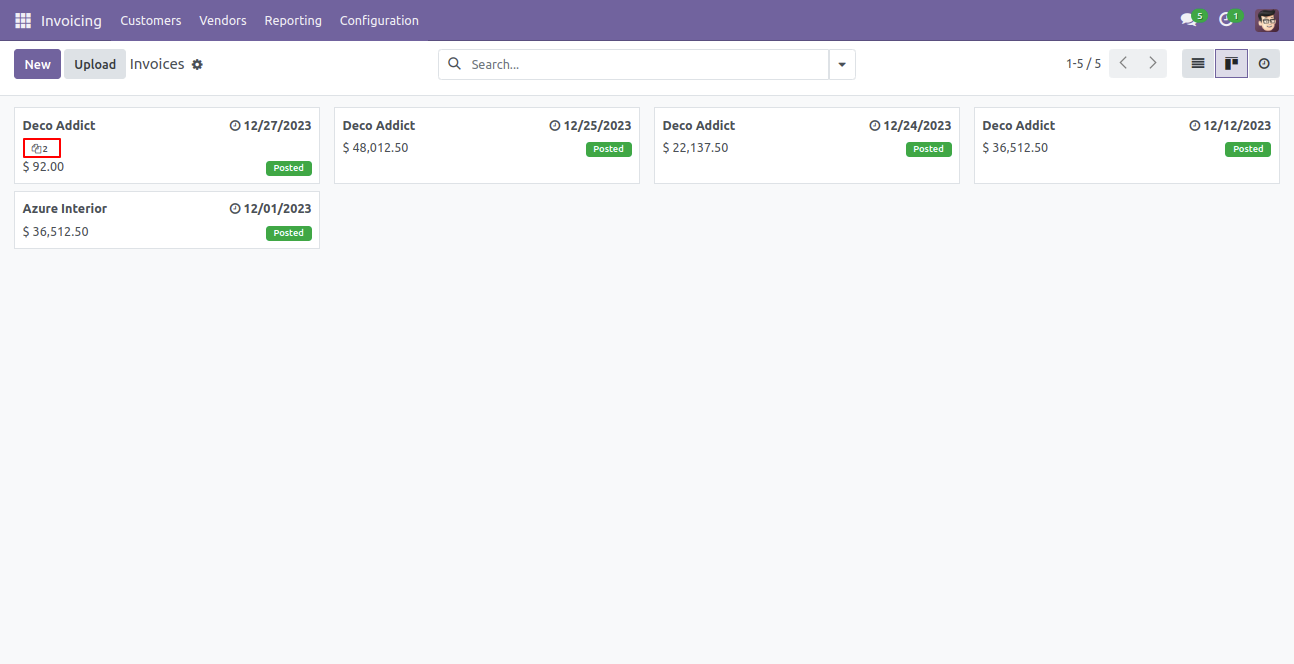Viewport: 1294px width, 664px height.
Task: Click the clock icon on the 12/12/2023 card
Action: [x=1195, y=126]
